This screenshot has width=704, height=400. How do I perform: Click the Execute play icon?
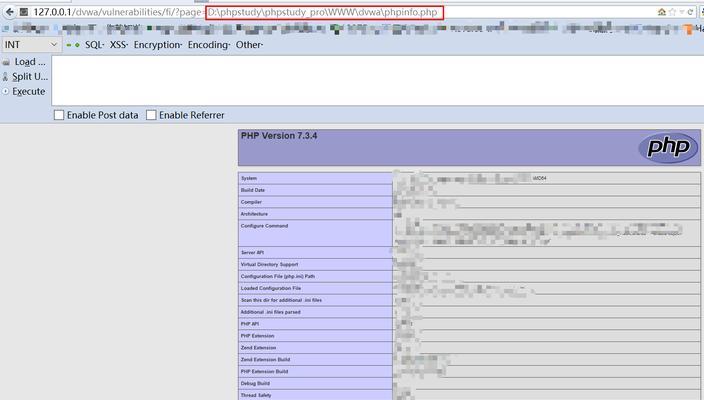coord(6,91)
